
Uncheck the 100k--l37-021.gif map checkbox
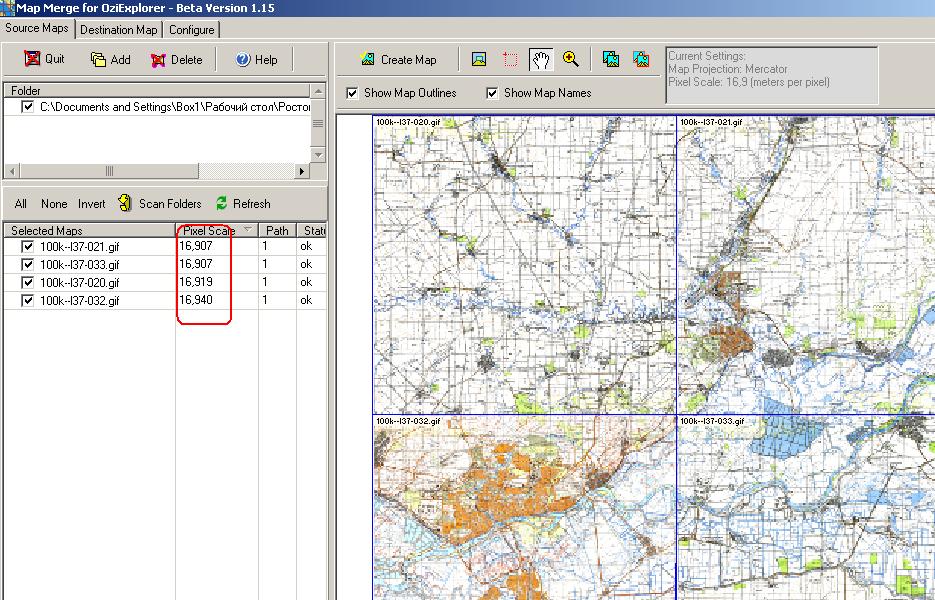[x=28, y=247]
